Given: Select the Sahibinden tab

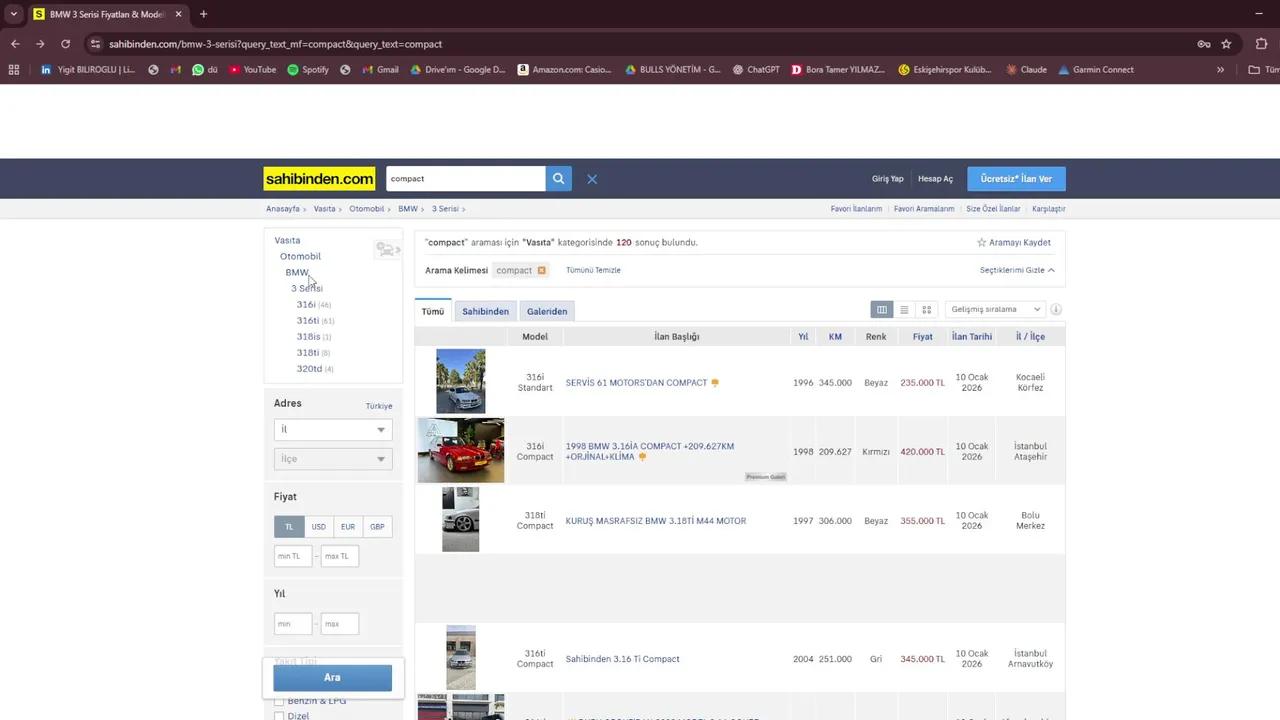Looking at the screenshot, I should (485, 311).
